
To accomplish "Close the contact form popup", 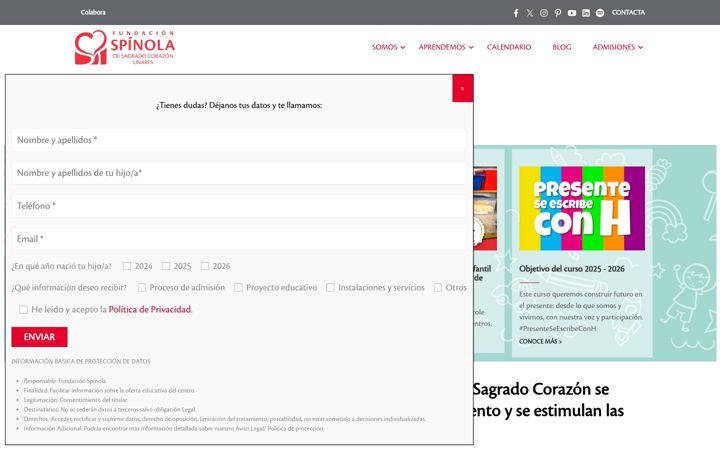I will [x=462, y=88].
